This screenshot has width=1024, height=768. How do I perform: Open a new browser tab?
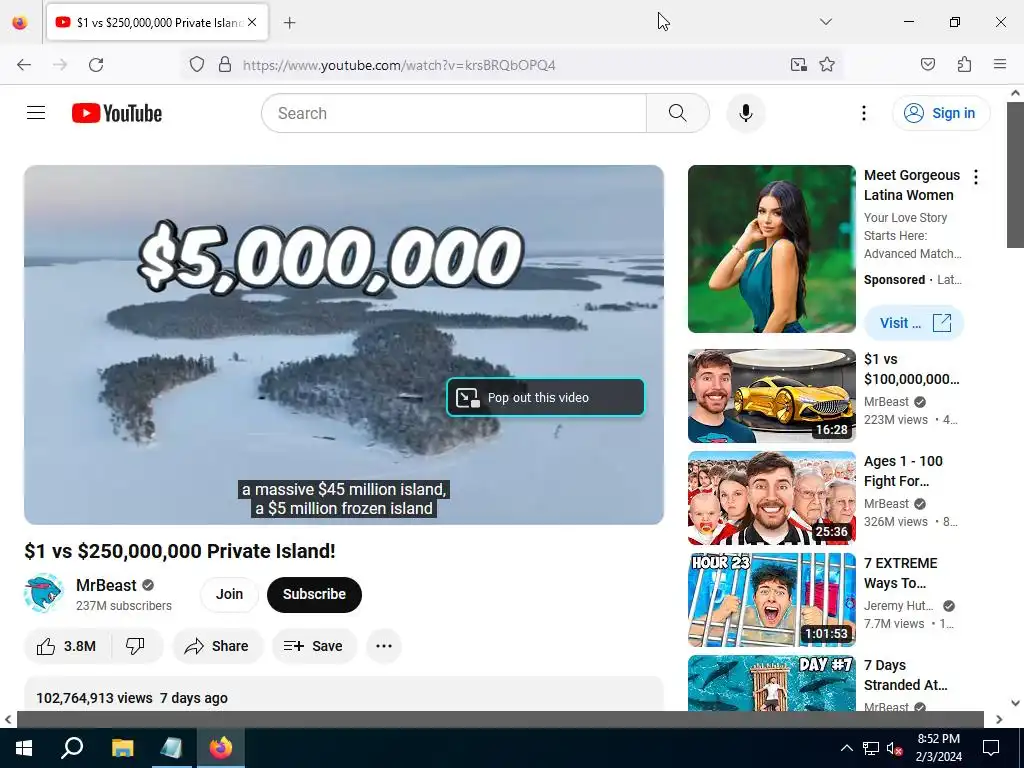290,23
